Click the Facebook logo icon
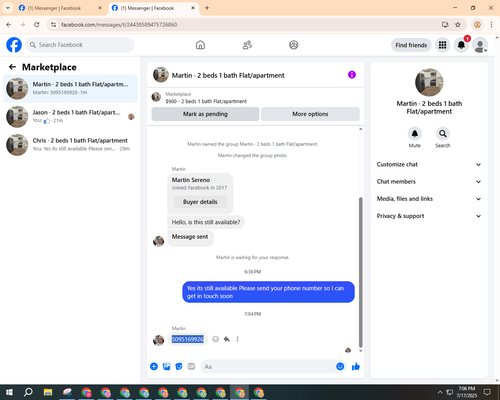Viewport: 500px width, 400px height. point(14,45)
